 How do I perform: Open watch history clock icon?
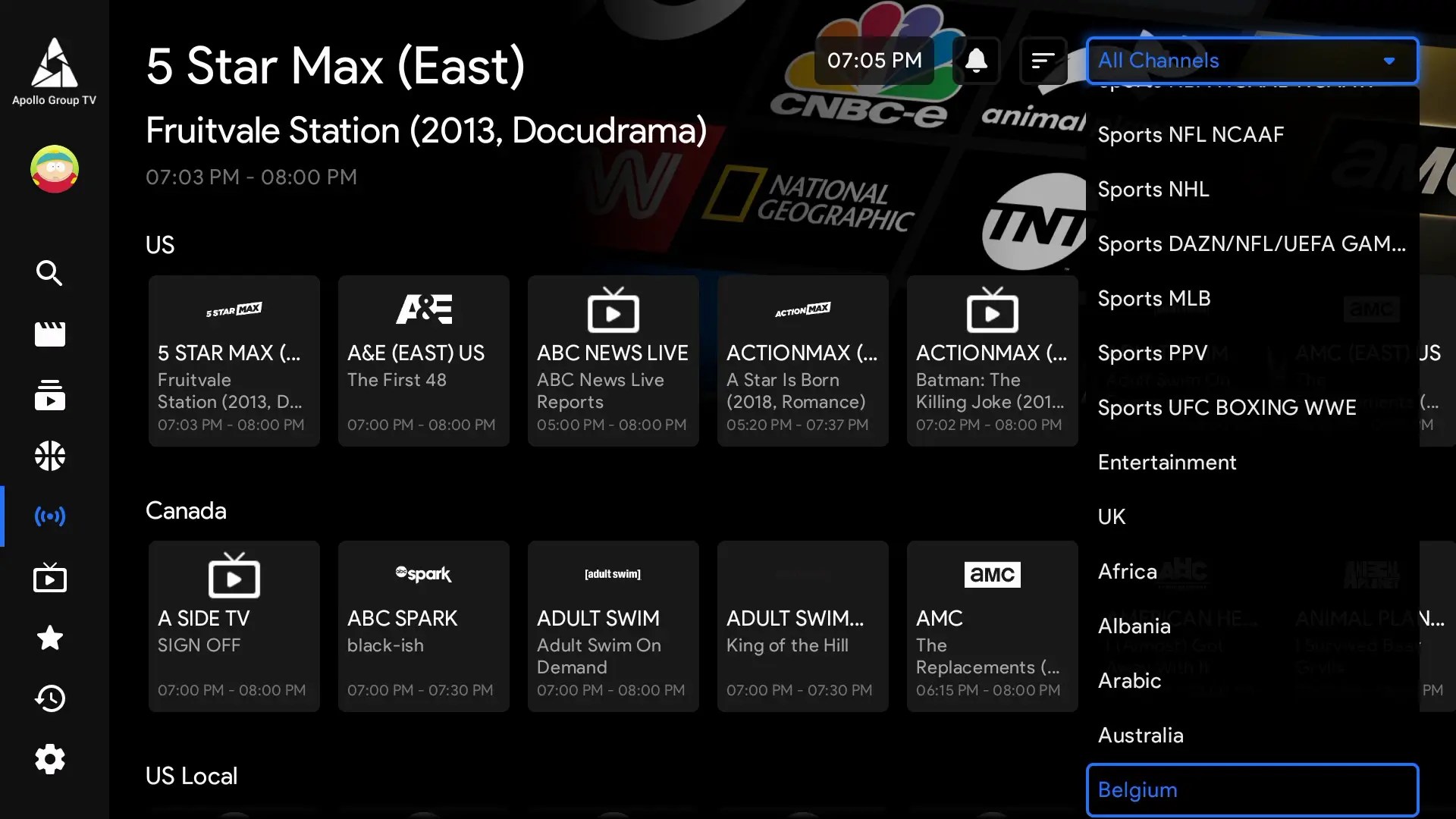[50, 698]
